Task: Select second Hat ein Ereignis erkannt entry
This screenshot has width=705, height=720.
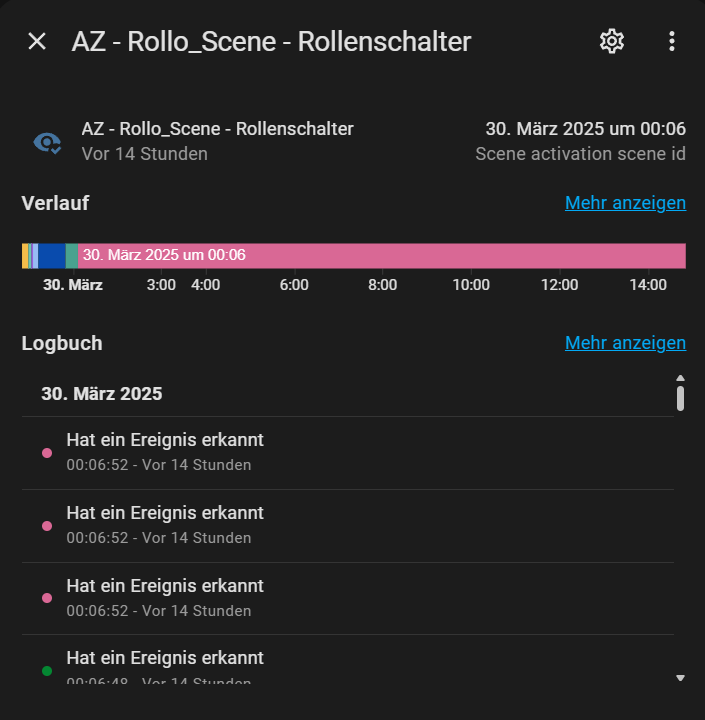Action: [x=348, y=526]
